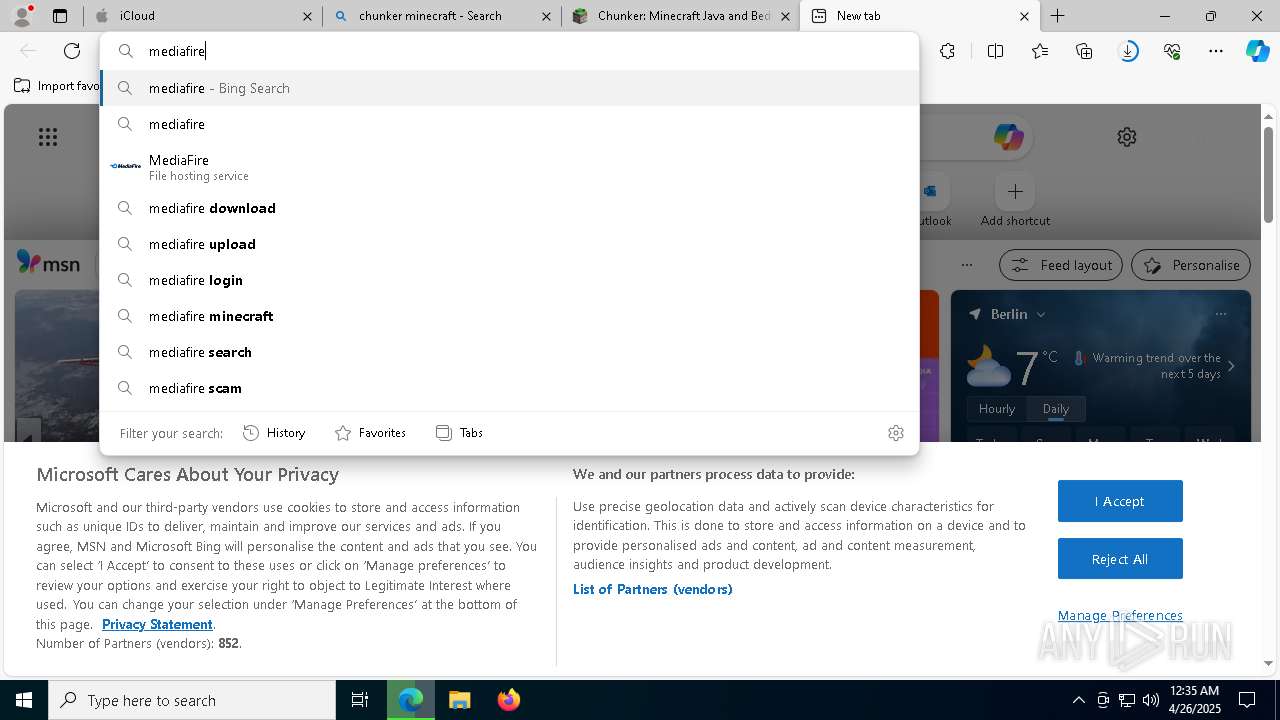
Task: Click Reject All button
Action: (1120, 559)
